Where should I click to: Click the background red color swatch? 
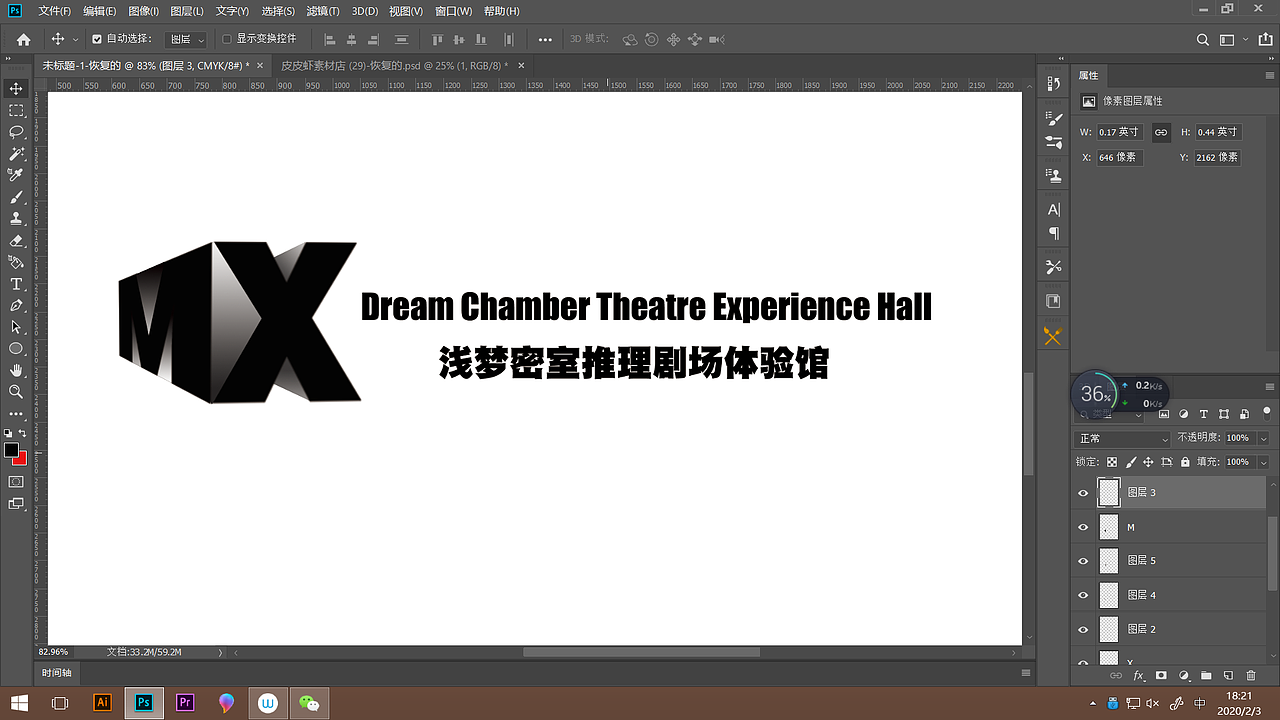pyautogui.click(x=21, y=459)
